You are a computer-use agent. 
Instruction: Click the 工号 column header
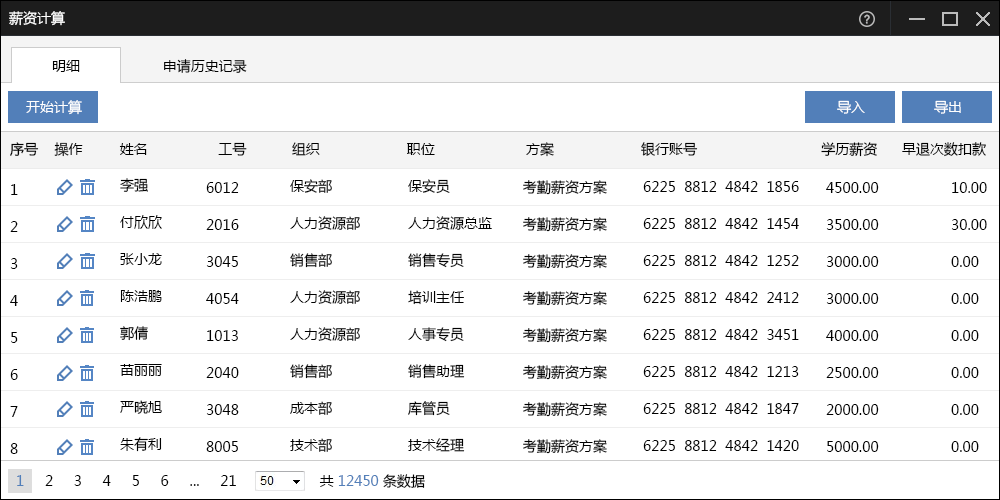[232, 149]
